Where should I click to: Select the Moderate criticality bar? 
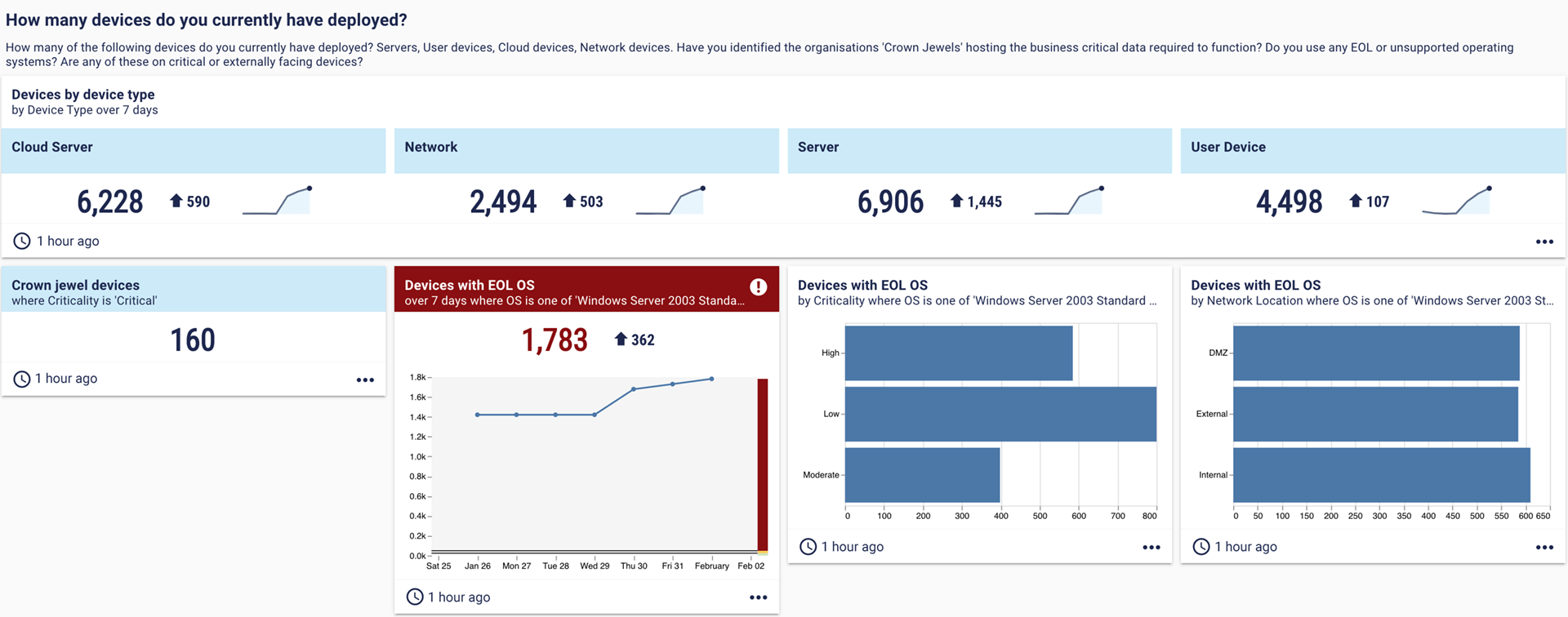coord(922,475)
